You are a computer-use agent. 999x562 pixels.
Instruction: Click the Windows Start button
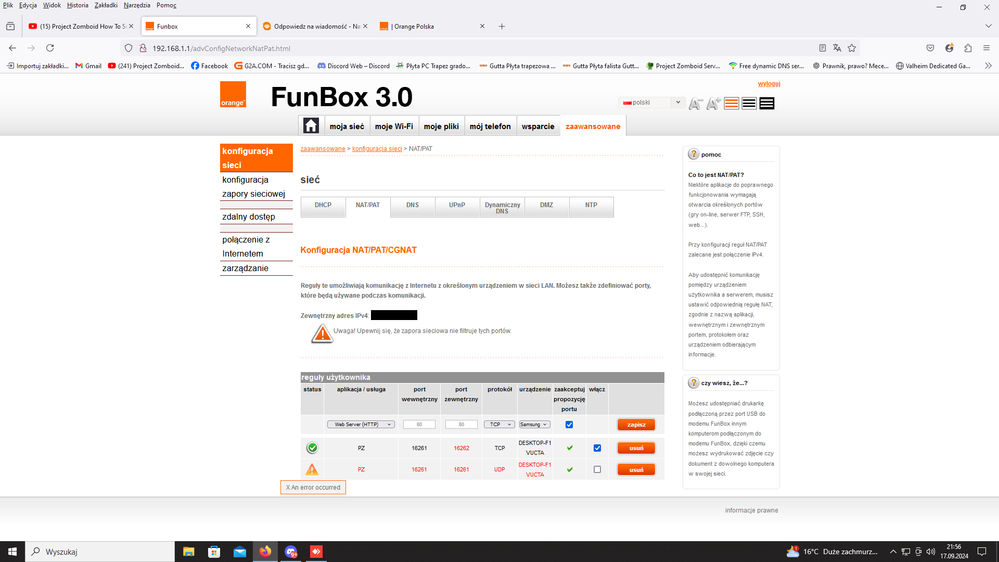pyautogui.click(x=12, y=552)
